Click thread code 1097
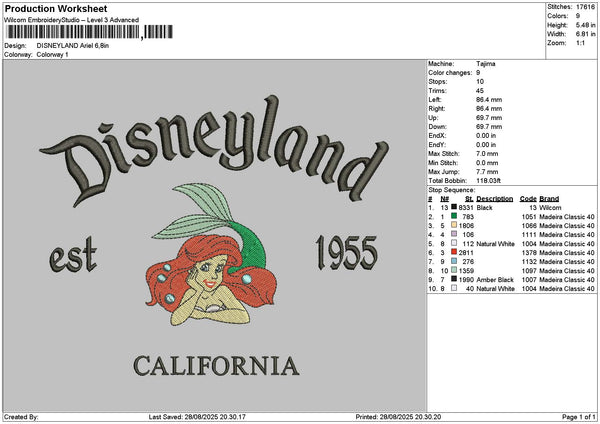The width and height of the screenshot is (600, 424). pyautogui.click(x=529, y=271)
